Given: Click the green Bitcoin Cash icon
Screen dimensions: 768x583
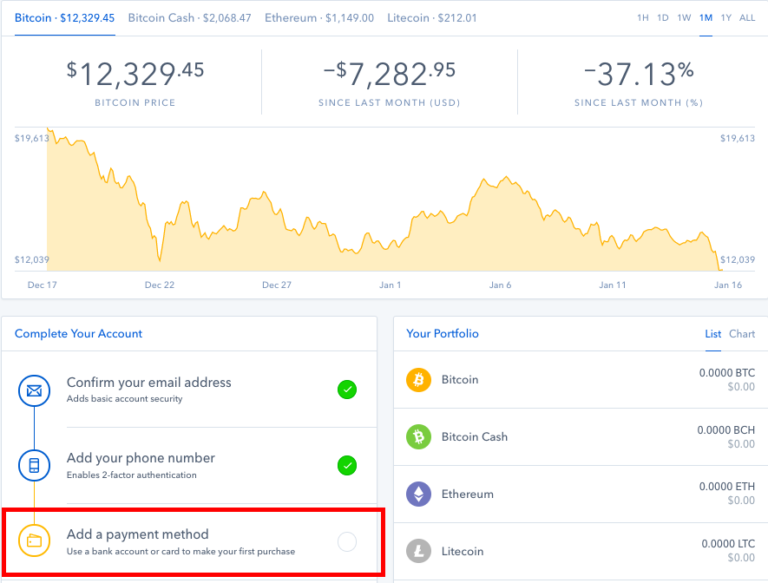Looking at the screenshot, I should (418, 437).
